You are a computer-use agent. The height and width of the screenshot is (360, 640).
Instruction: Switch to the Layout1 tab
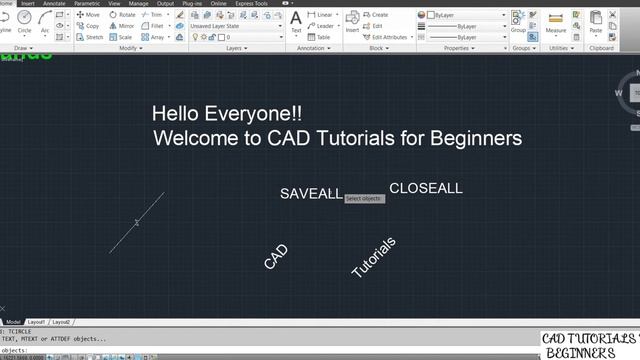36,322
